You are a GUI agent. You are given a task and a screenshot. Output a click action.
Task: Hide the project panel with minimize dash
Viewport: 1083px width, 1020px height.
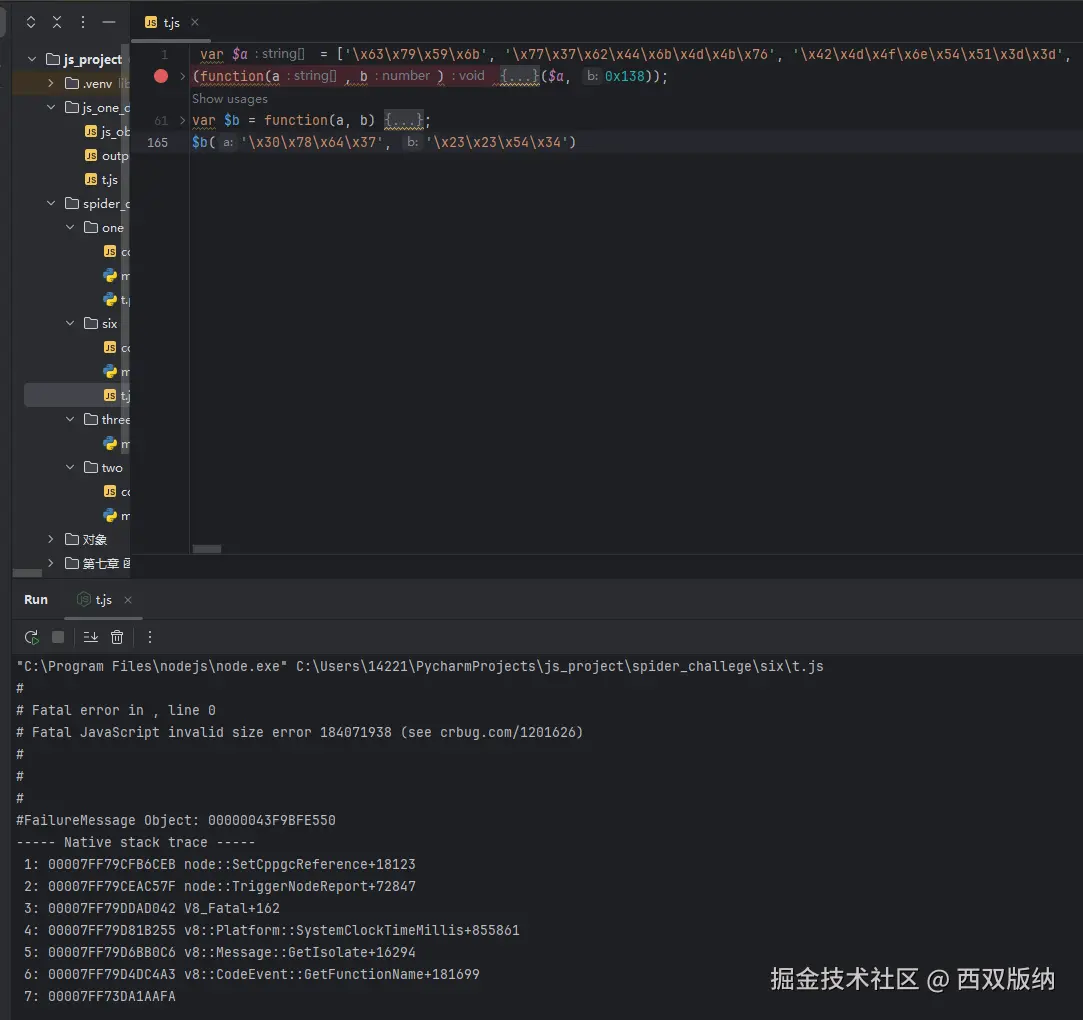coord(108,22)
